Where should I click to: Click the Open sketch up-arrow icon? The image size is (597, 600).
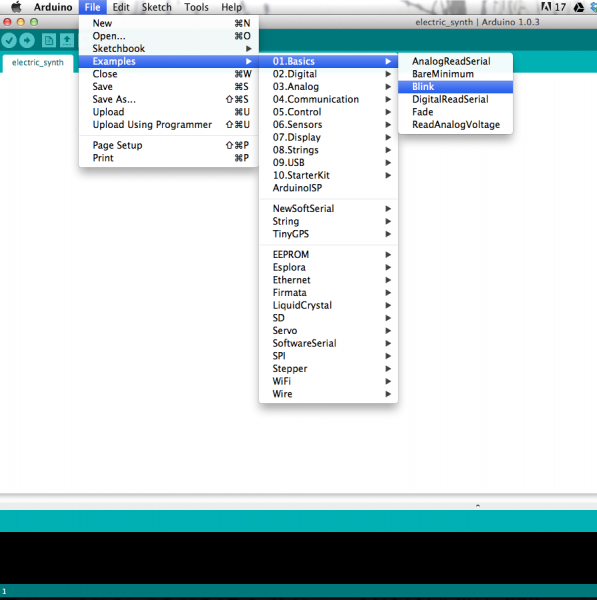[67, 40]
